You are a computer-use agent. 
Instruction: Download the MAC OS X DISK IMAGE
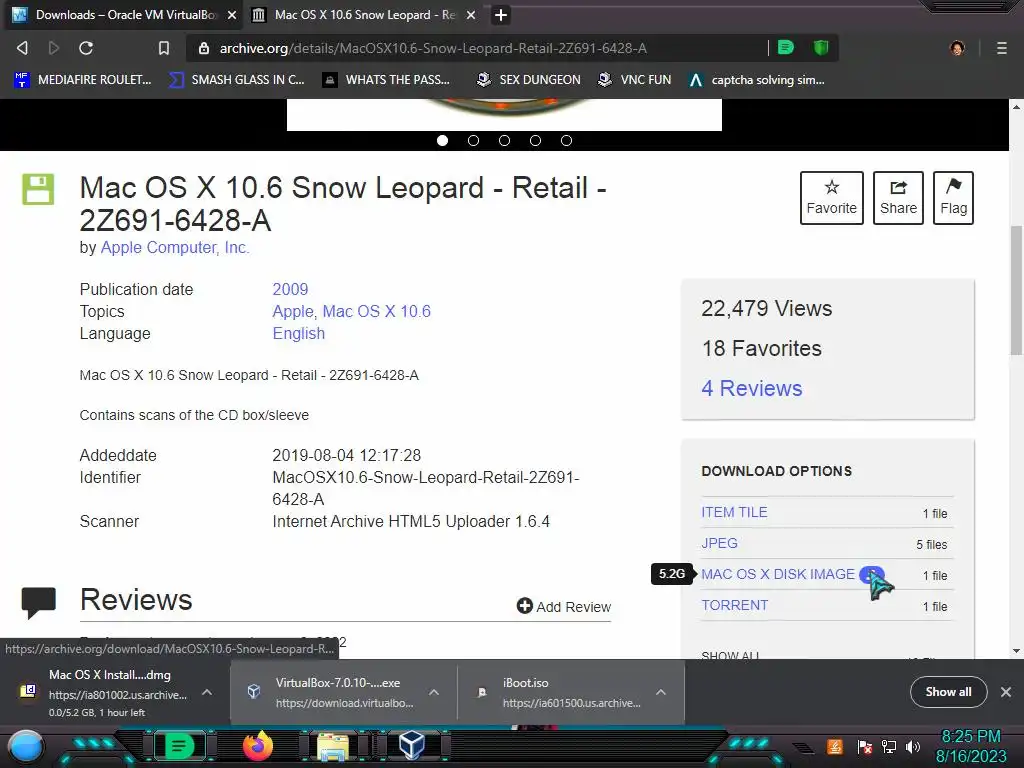pyautogui.click(x=778, y=574)
